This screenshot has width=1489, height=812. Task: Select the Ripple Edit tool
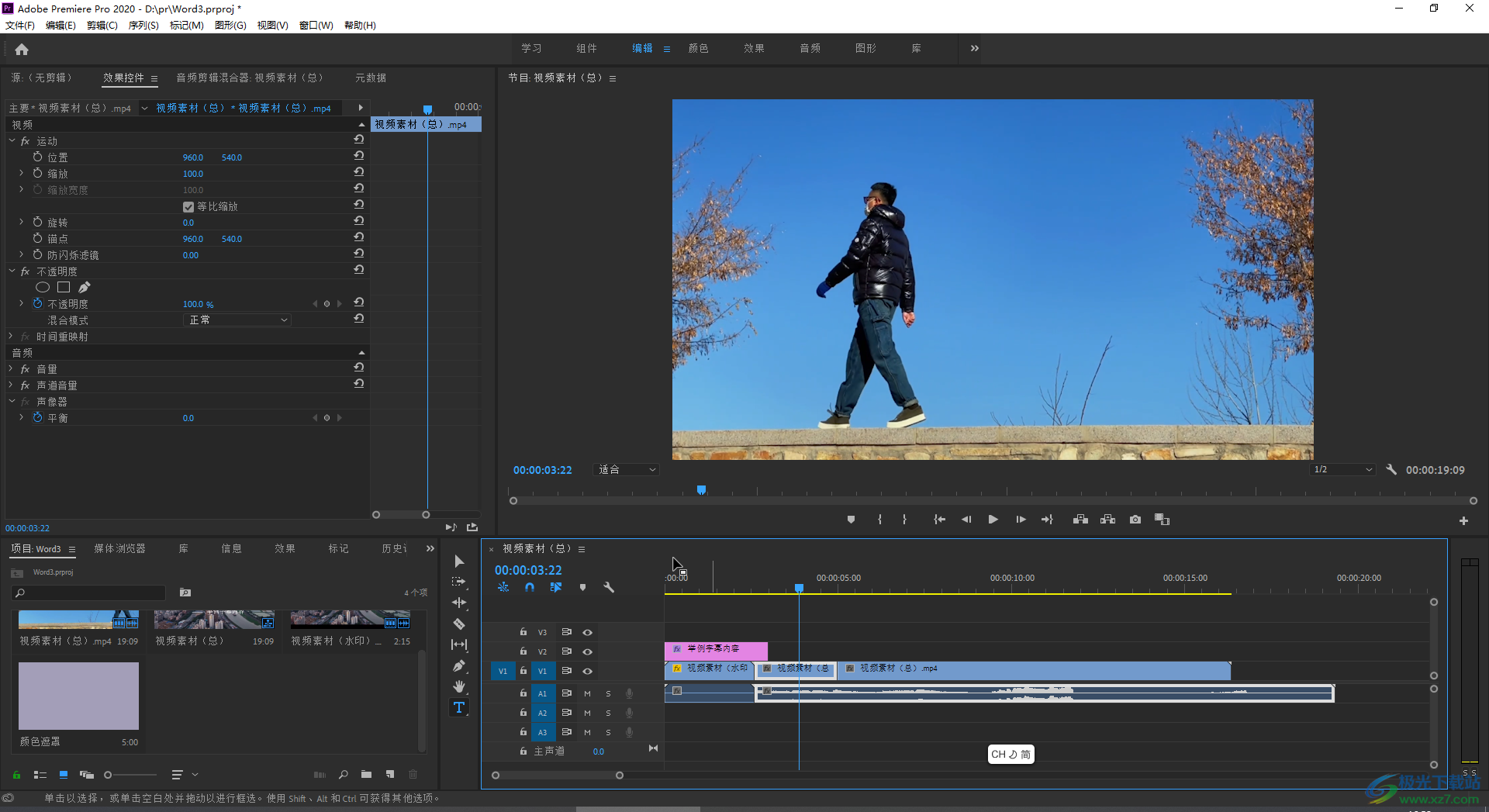459,603
